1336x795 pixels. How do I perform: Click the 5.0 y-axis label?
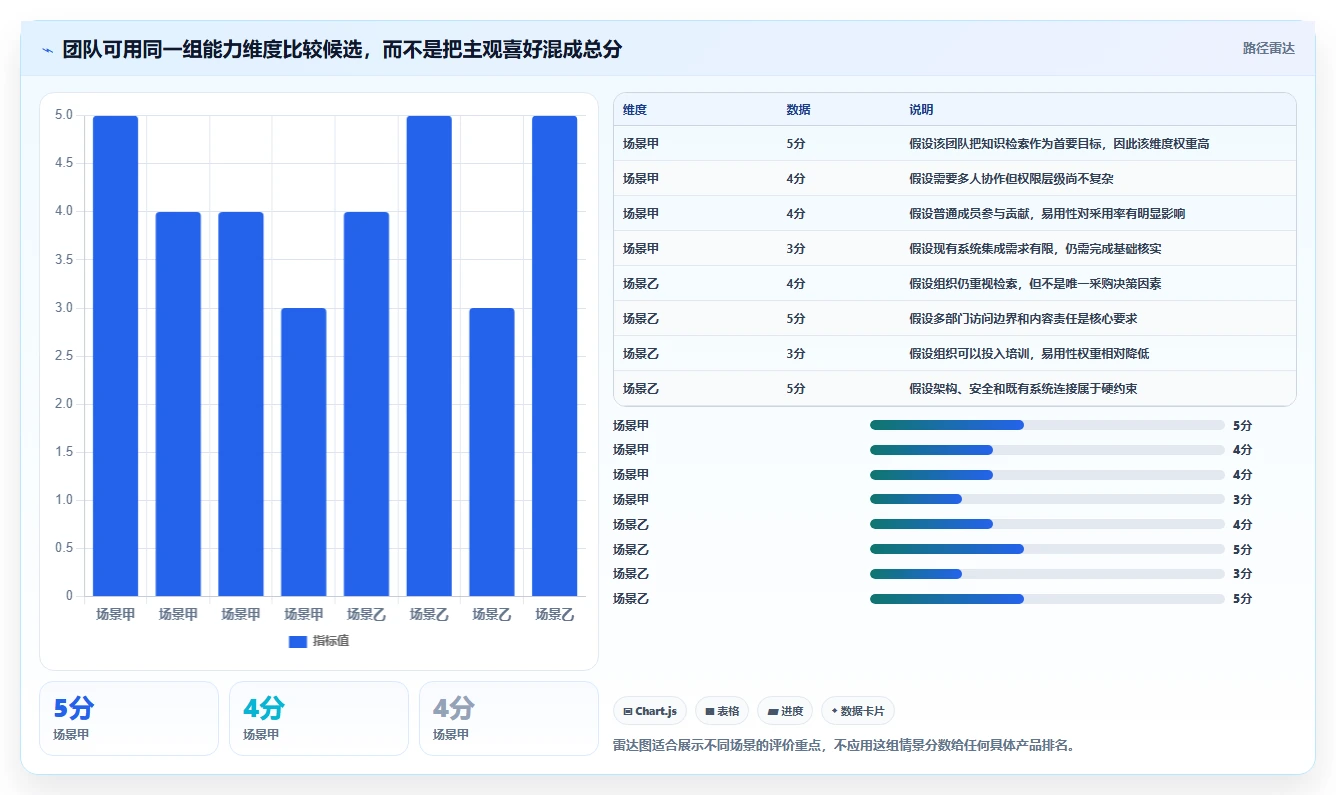(x=63, y=115)
